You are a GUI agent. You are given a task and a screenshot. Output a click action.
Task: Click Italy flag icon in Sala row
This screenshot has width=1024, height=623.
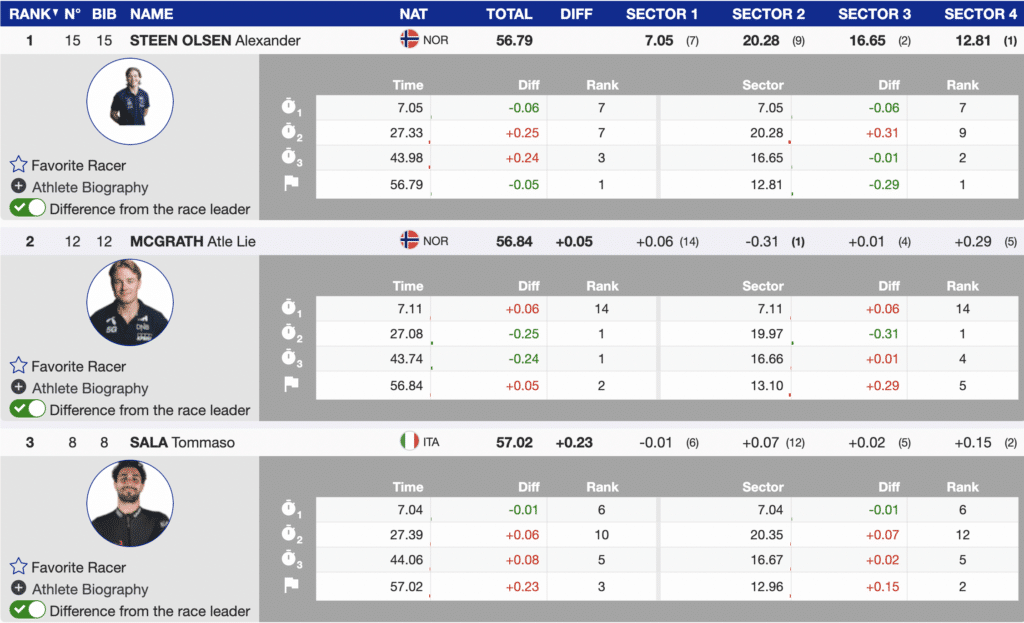pos(409,441)
